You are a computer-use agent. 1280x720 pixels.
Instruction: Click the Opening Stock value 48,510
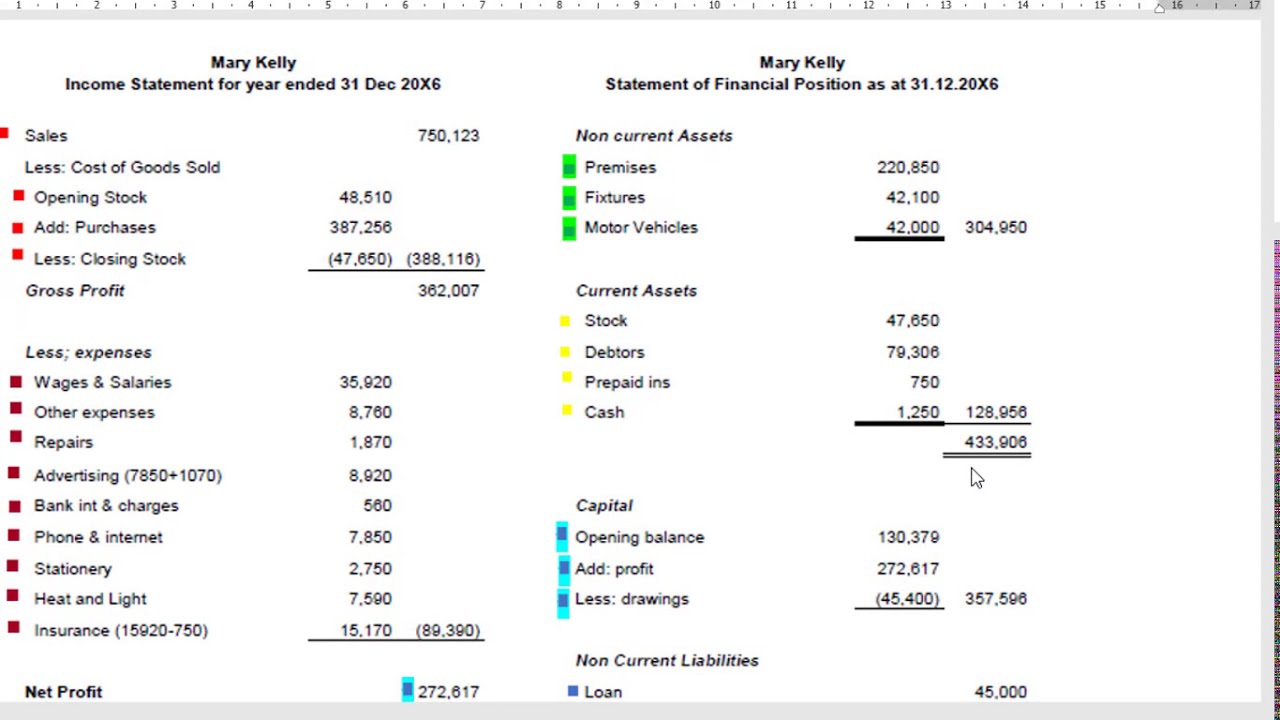point(365,198)
